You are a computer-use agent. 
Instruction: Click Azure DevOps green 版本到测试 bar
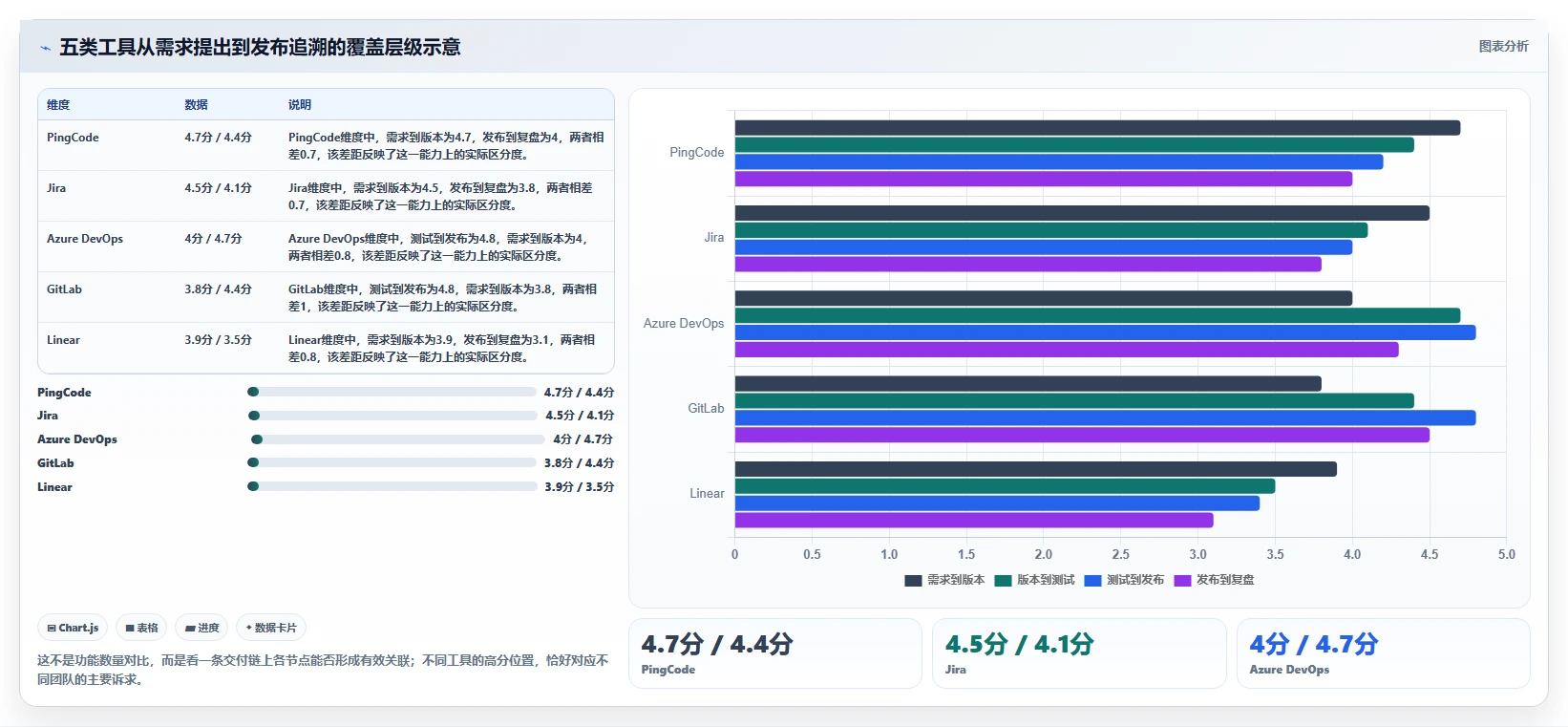click(1097, 315)
